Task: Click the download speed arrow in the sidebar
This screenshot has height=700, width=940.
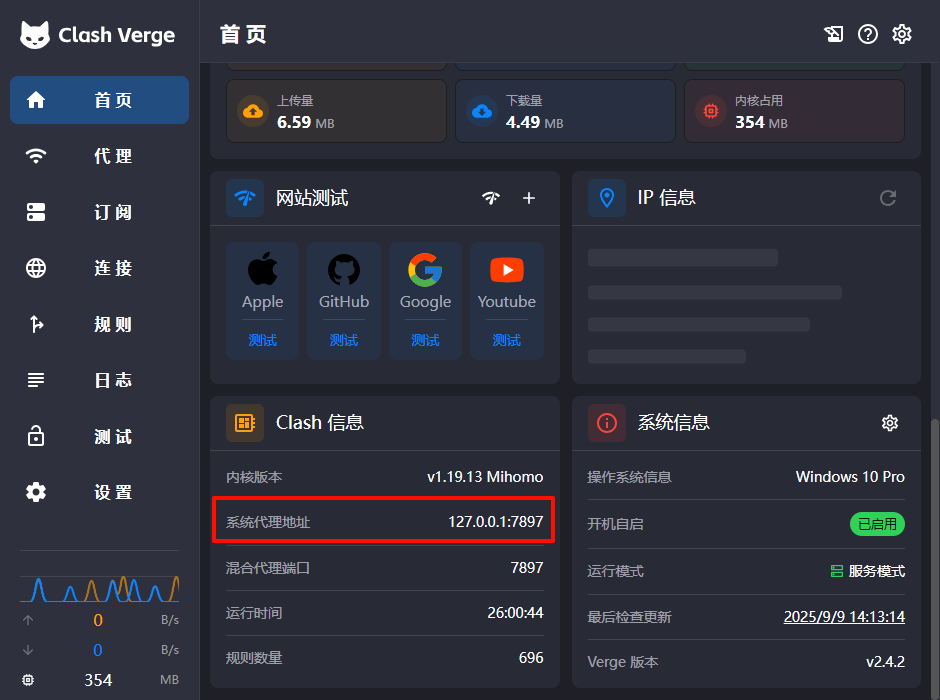Action: tap(28, 650)
